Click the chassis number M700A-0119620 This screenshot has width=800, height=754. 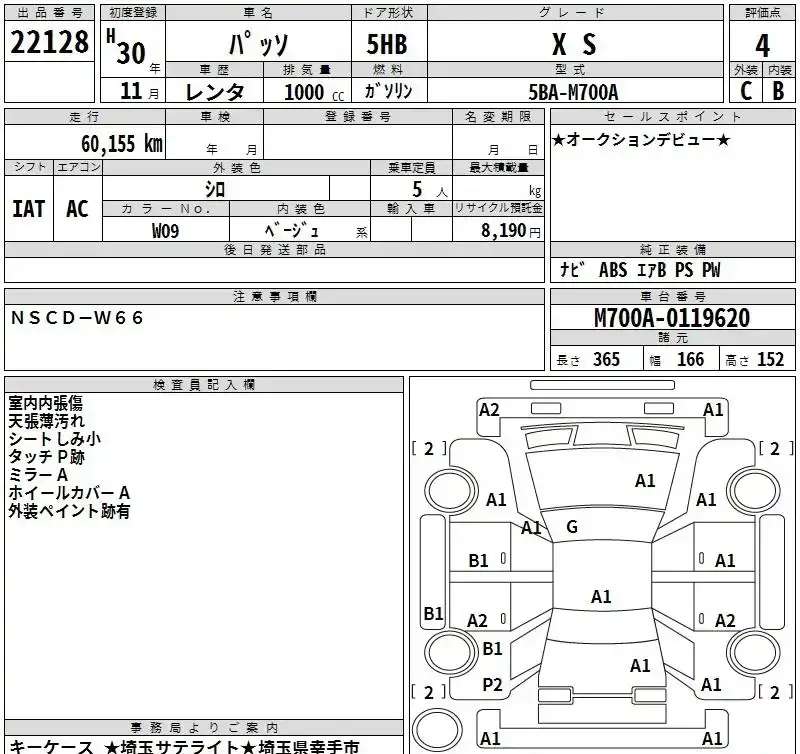pos(672,318)
